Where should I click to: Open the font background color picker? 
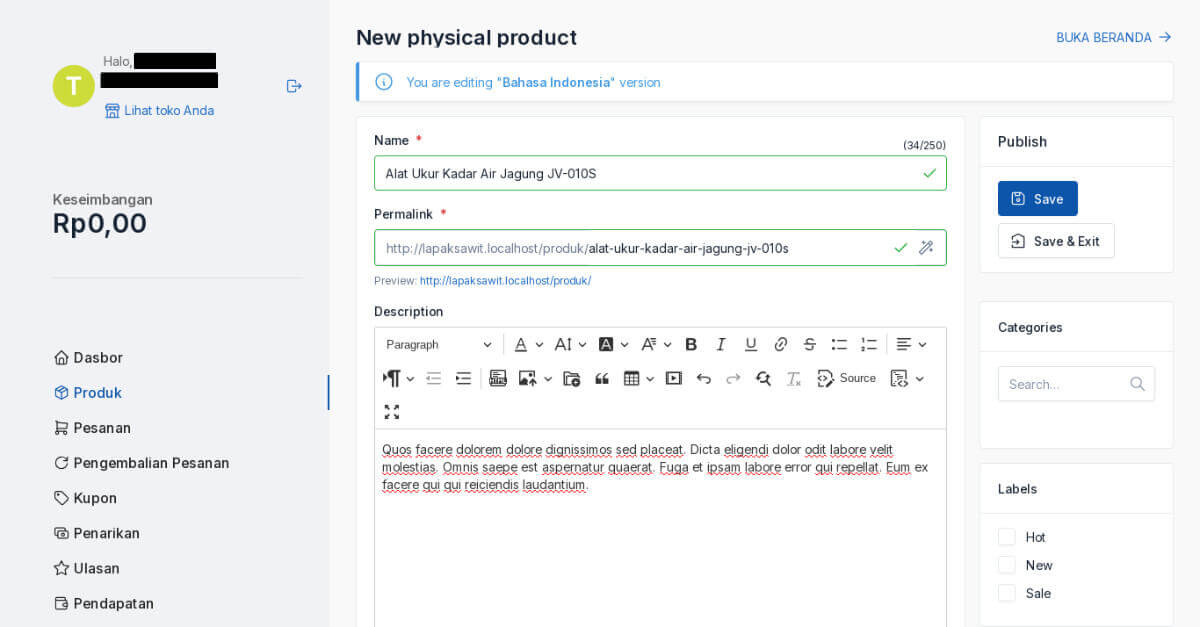click(x=613, y=344)
